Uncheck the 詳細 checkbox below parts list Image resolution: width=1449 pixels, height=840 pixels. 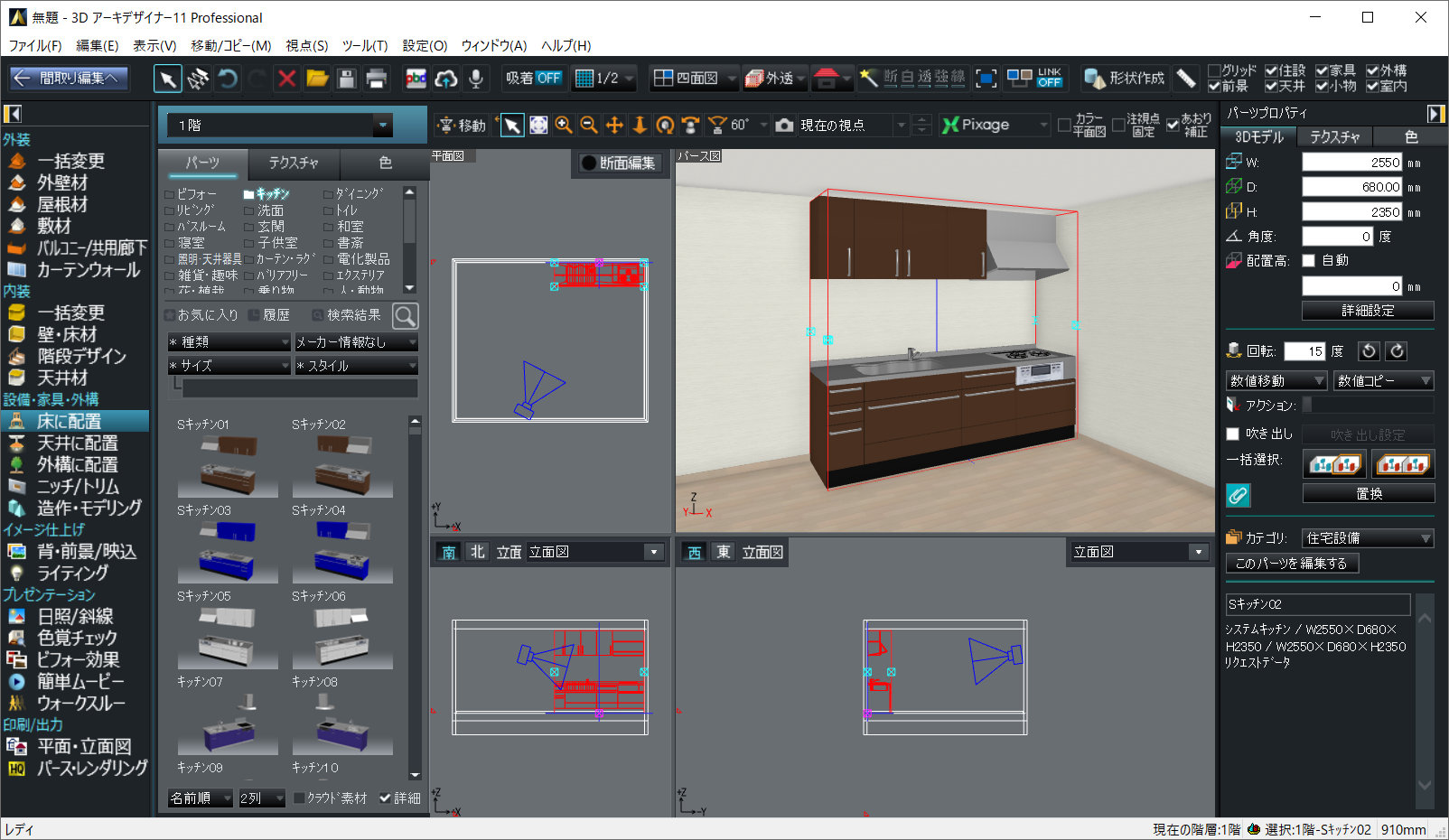pos(386,798)
